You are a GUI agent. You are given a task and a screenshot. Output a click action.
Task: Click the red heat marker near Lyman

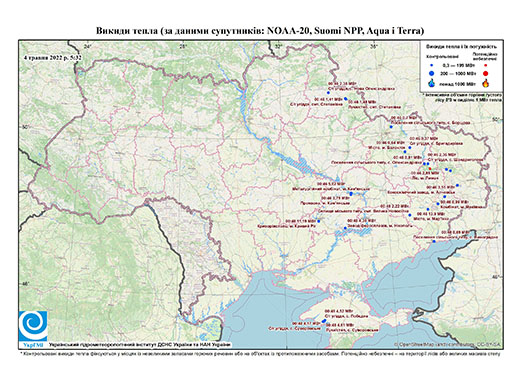click(430, 169)
